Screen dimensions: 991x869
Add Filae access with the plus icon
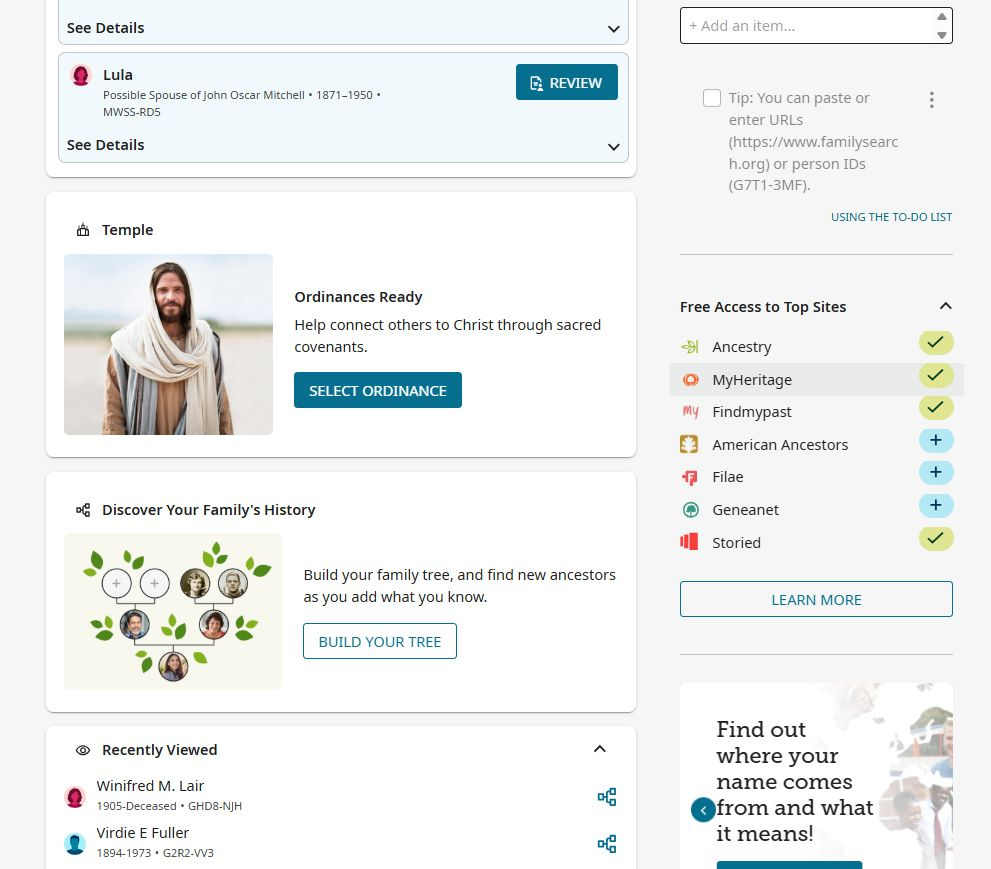936,473
